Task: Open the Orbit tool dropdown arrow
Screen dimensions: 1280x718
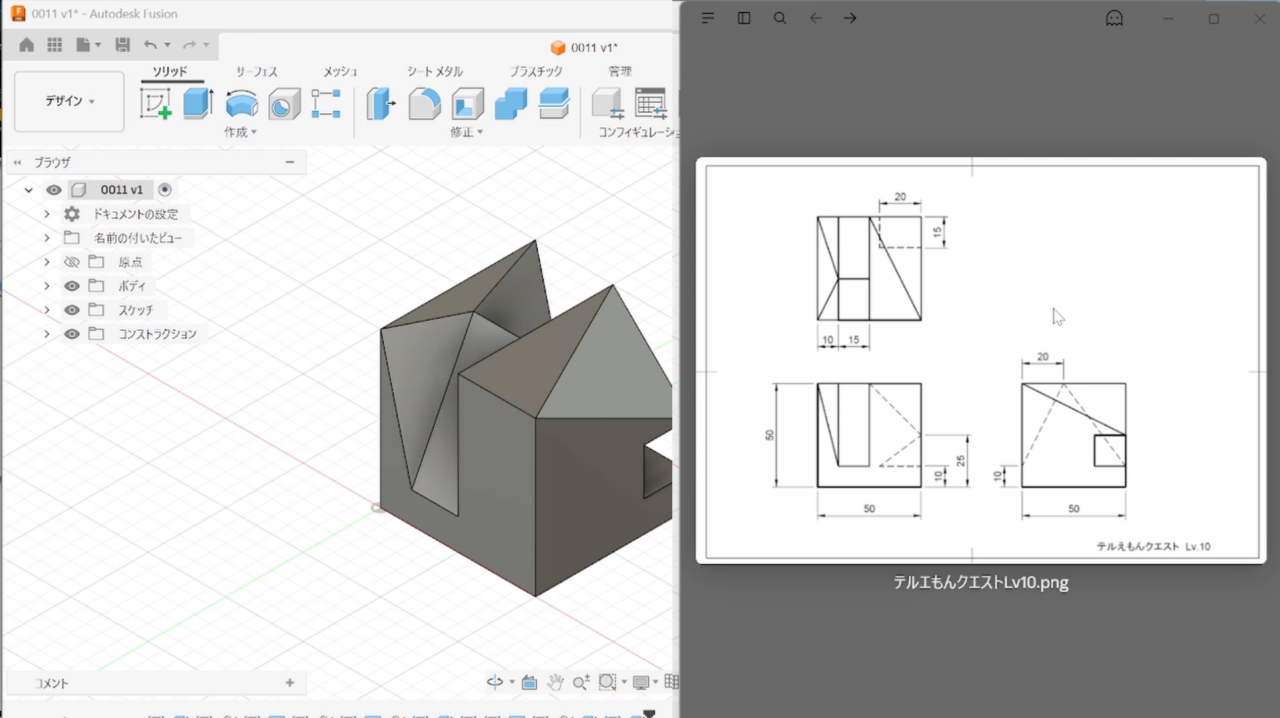Action: point(512,682)
